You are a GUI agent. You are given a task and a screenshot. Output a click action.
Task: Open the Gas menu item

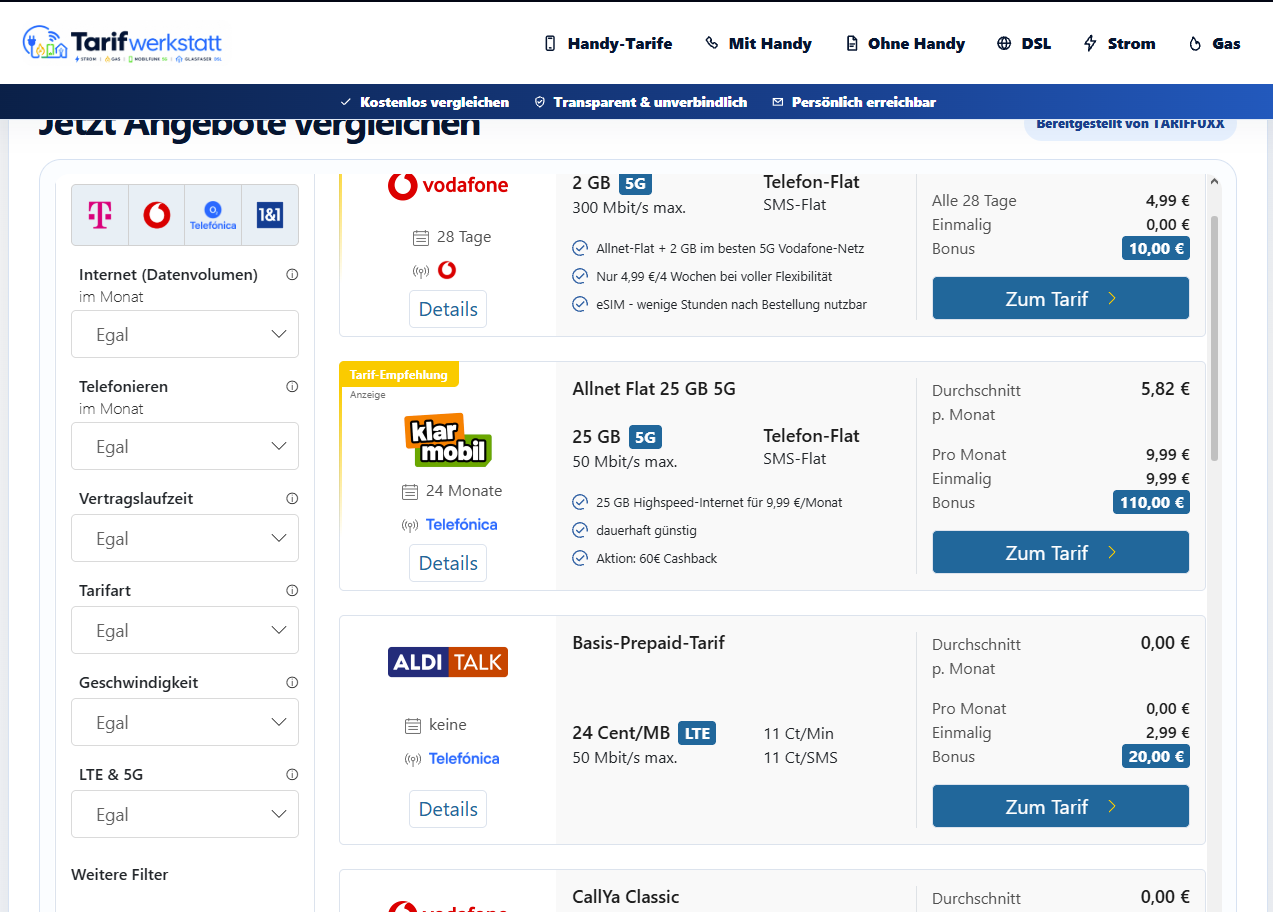point(1214,44)
